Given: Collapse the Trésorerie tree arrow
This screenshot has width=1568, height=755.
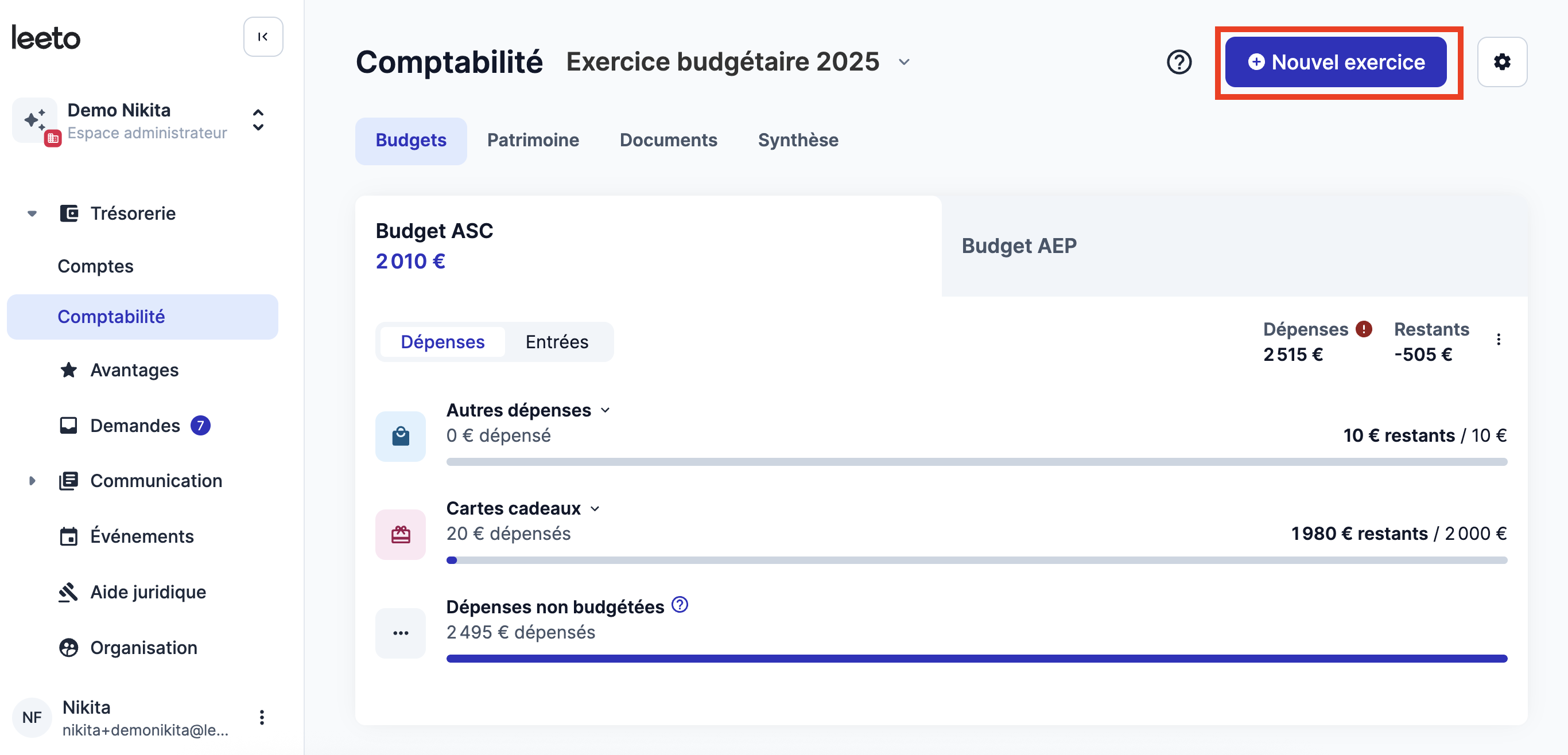Looking at the screenshot, I should coord(32,213).
